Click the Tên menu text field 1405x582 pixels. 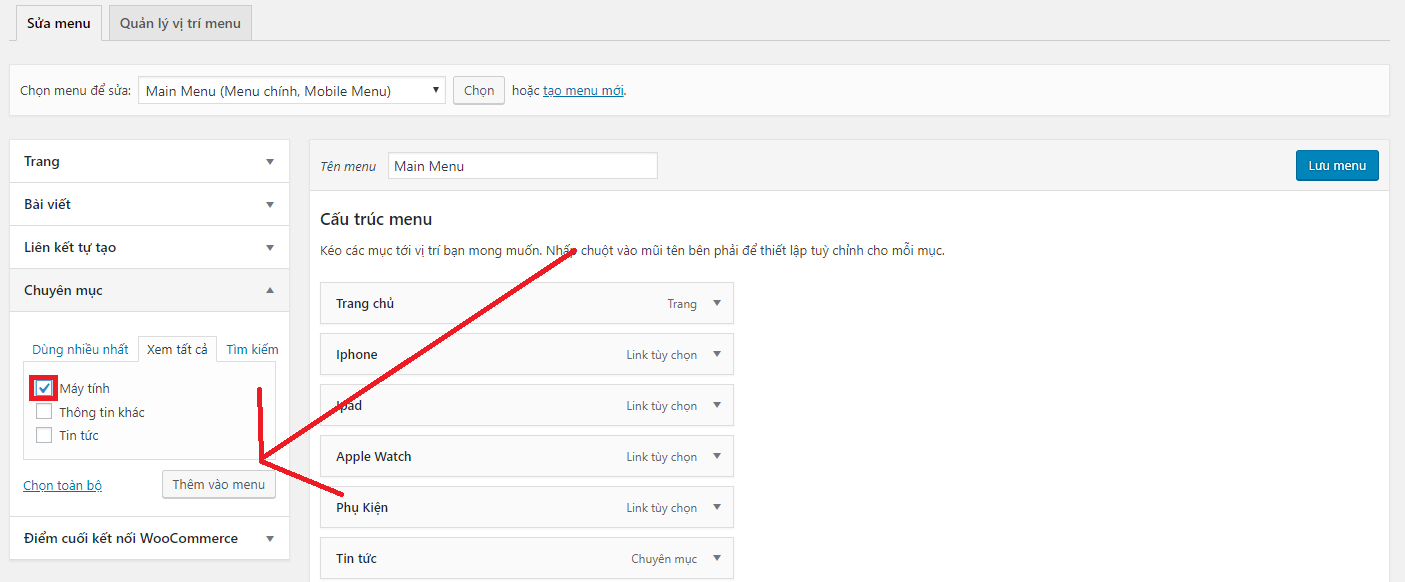click(522, 166)
